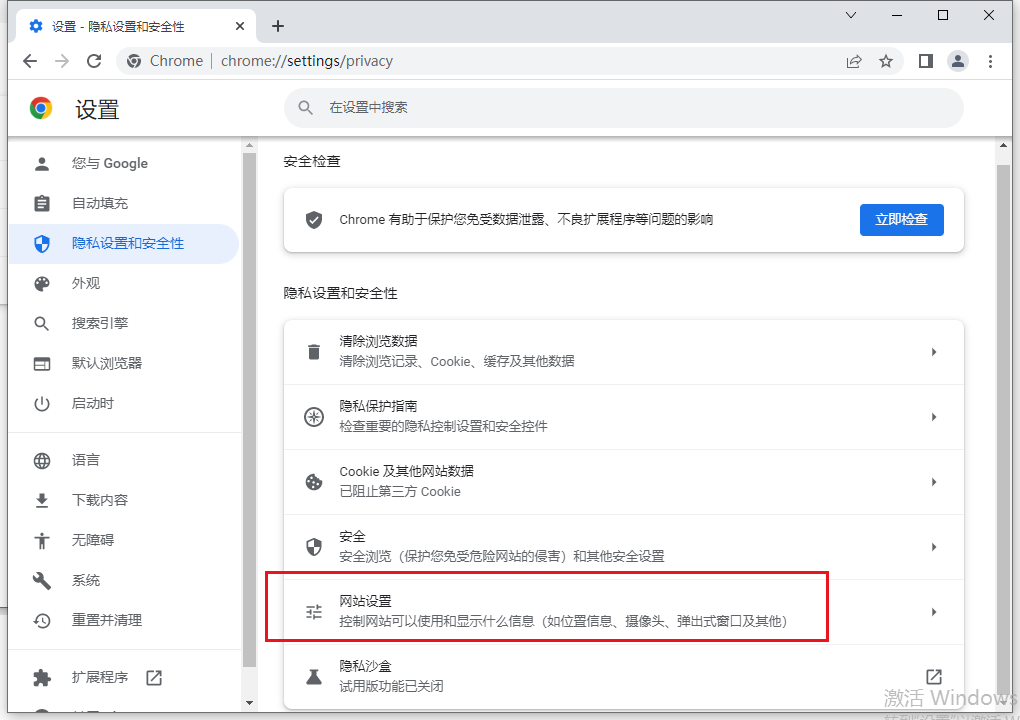Image resolution: width=1020 pixels, height=720 pixels.
Task: Click the shield check icon in 安全检查 card
Action: click(x=314, y=220)
